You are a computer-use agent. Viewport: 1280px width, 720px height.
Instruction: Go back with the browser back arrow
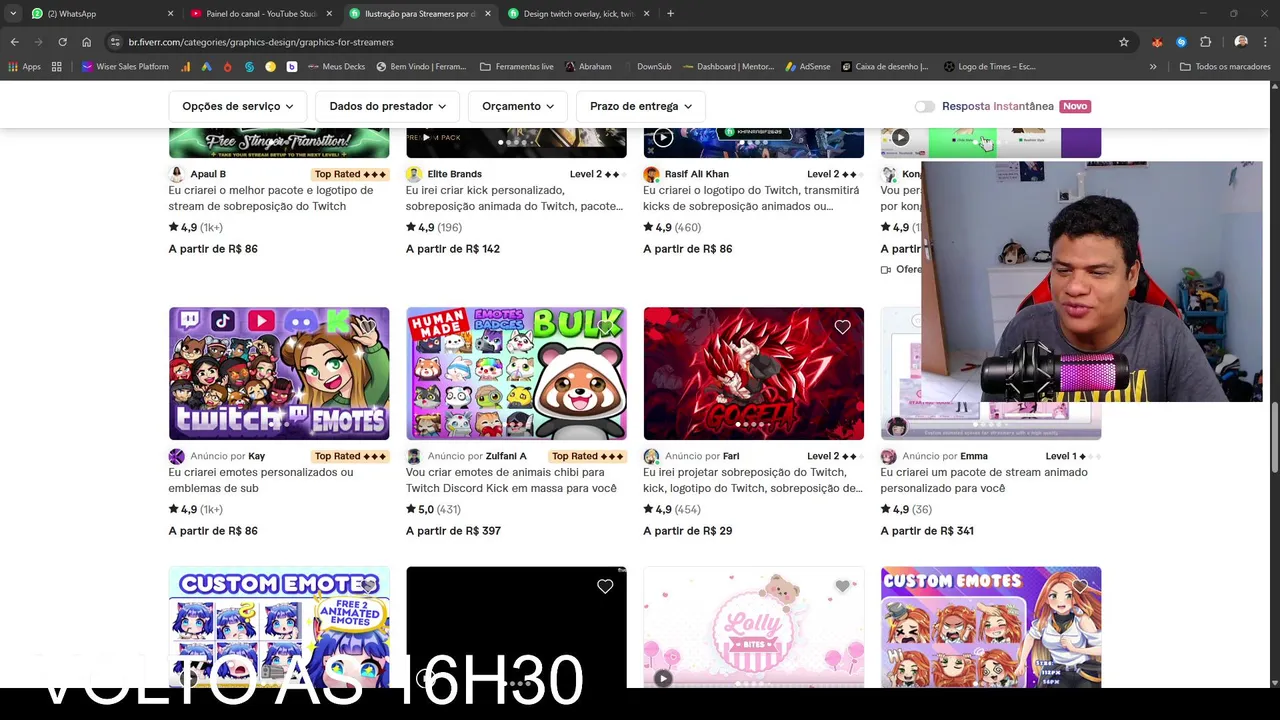coord(14,42)
